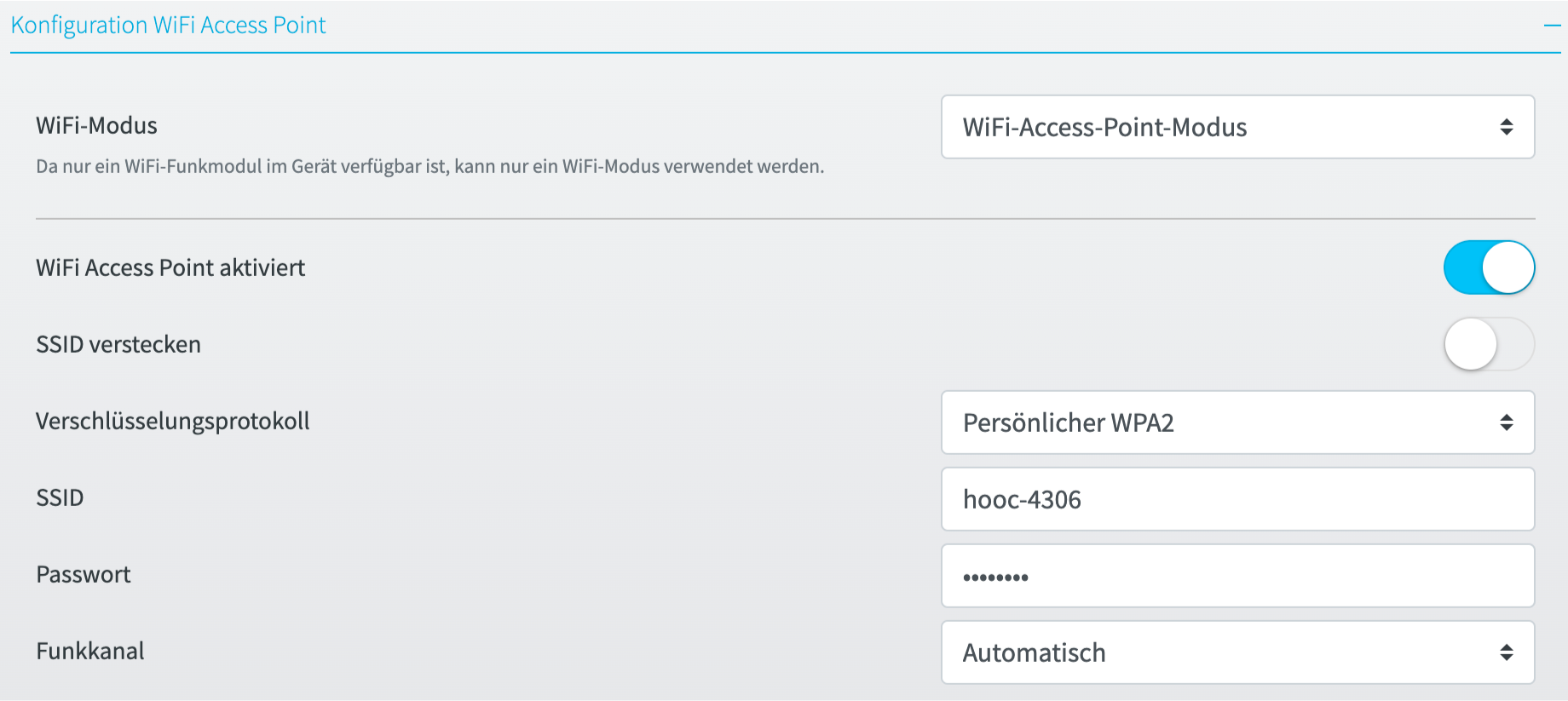Click the text about WiFi-Funkmodul availability
Viewport: 1568px width, 701px height.
tap(429, 166)
